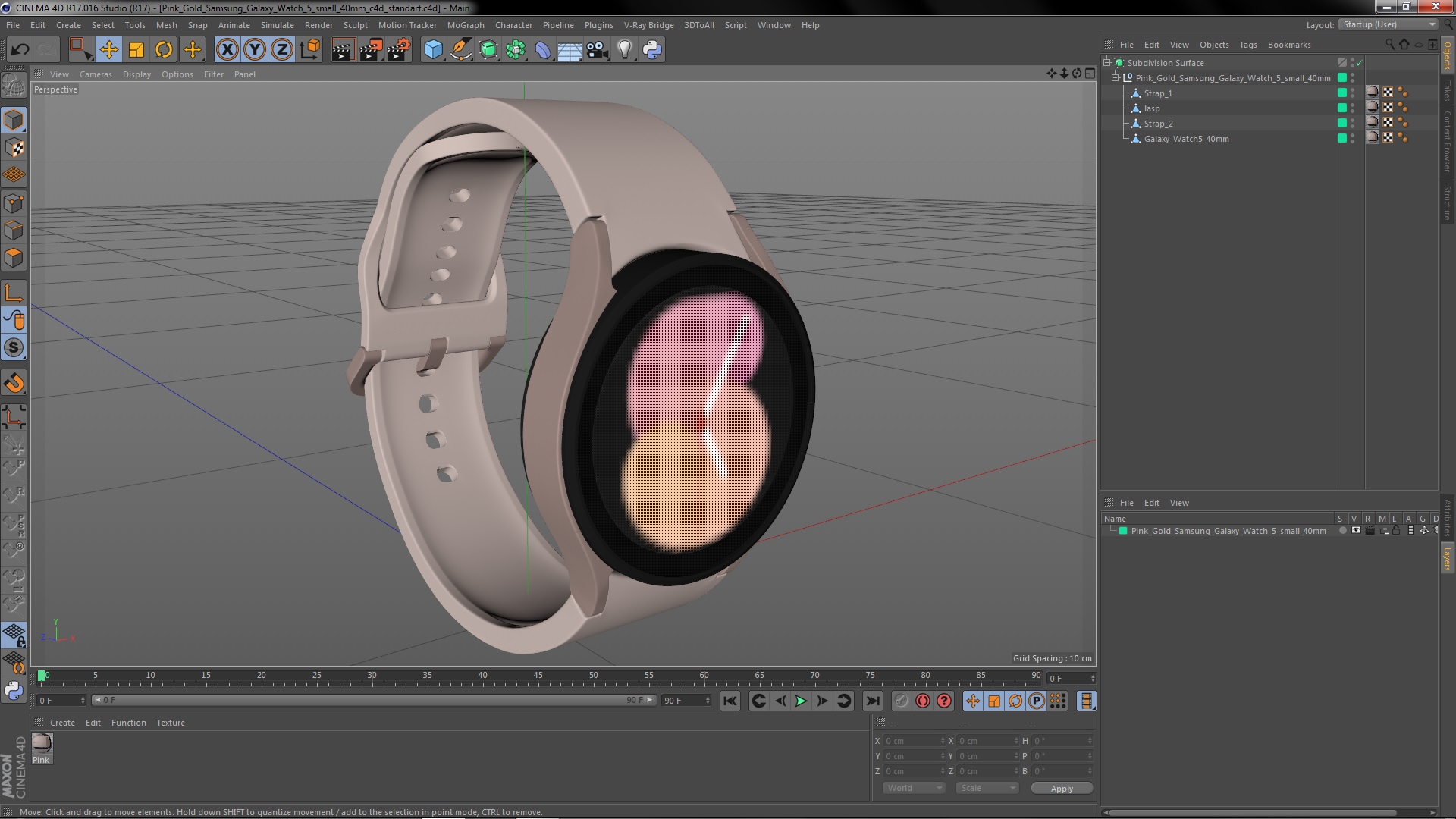Activate the Rotate tool
The height and width of the screenshot is (819, 1456).
[x=164, y=50]
